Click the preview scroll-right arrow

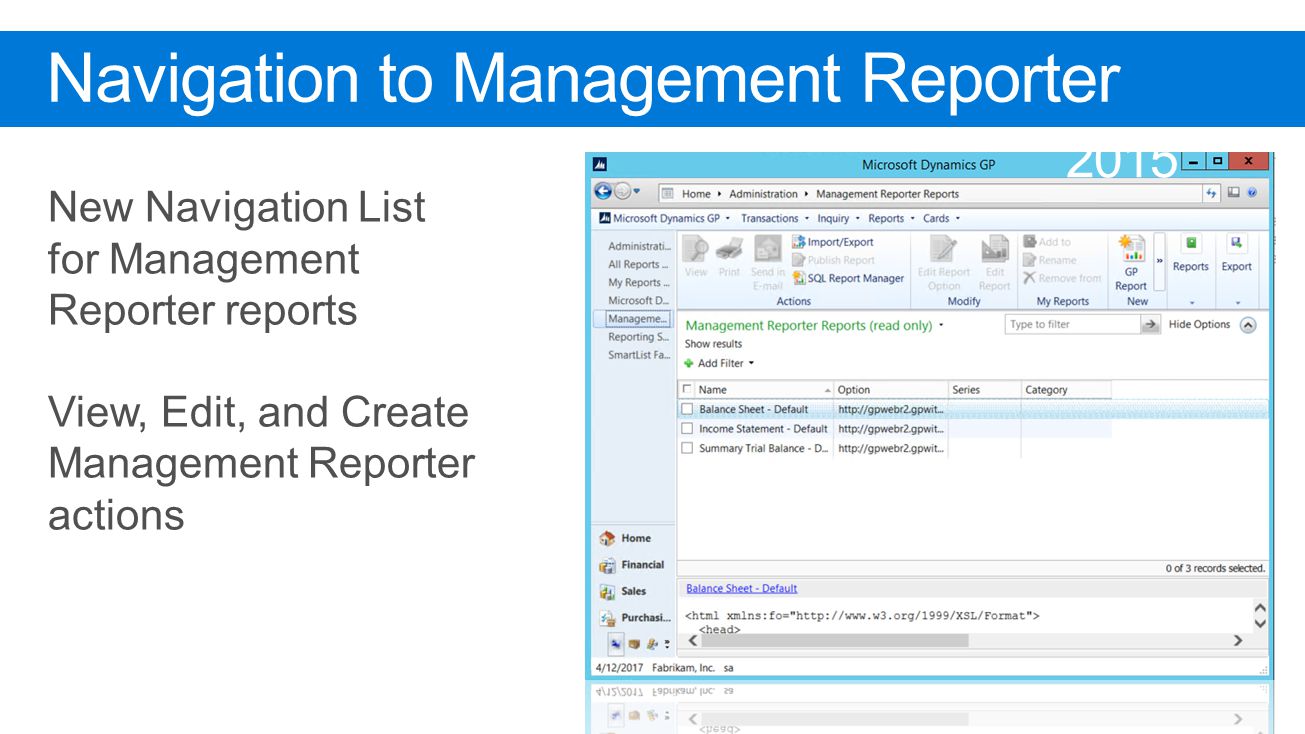point(1238,641)
